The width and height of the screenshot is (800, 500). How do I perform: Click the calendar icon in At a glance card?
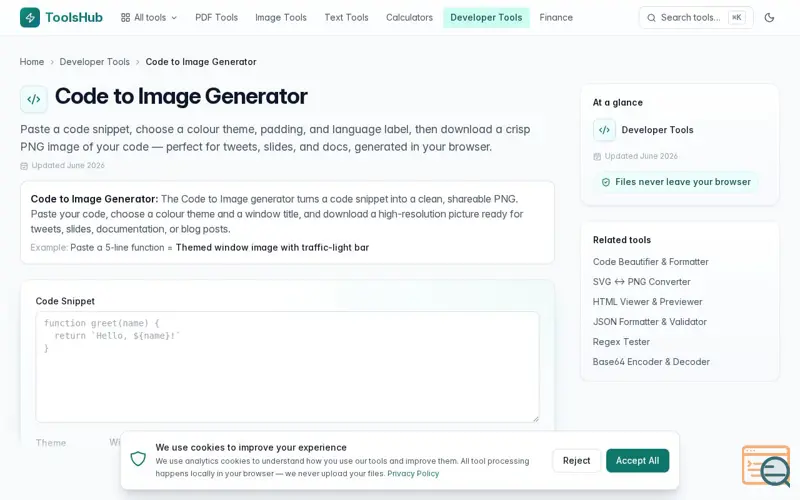click(597, 157)
